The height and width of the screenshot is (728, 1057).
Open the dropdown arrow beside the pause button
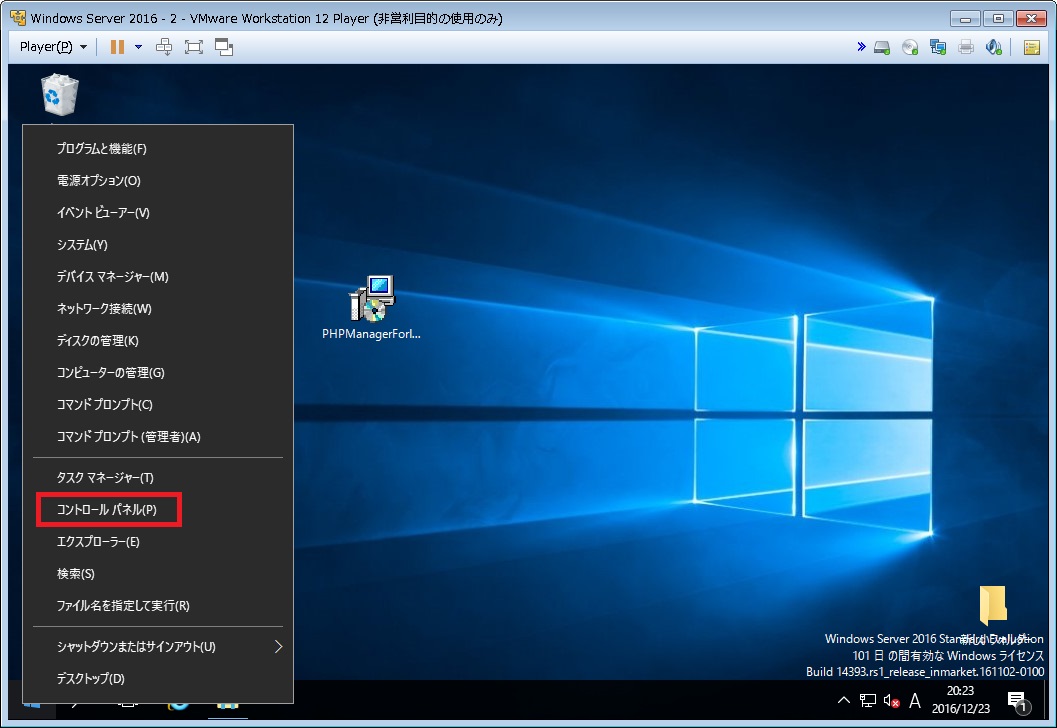pos(138,47)
